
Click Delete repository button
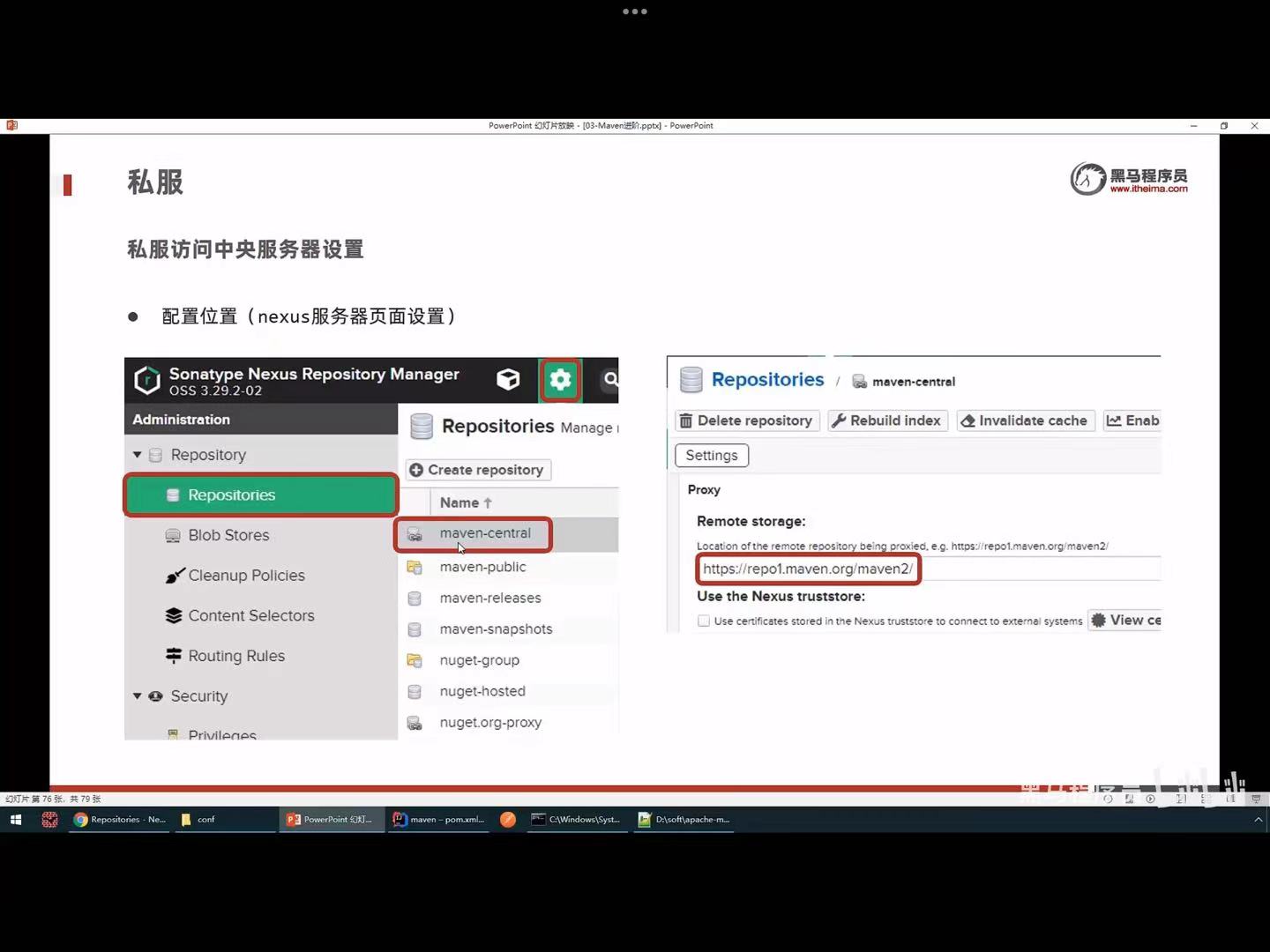coord(748,420)
